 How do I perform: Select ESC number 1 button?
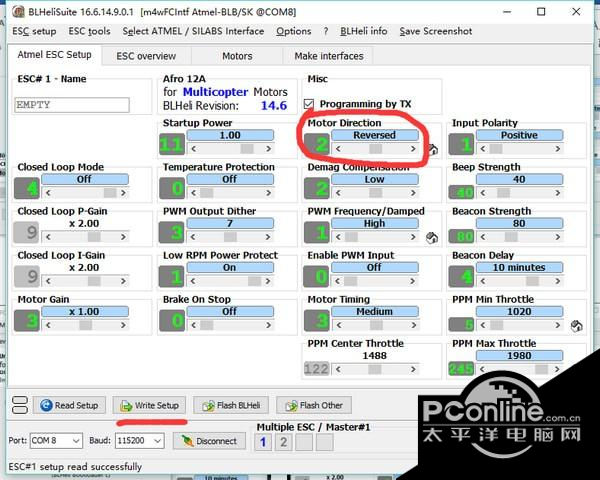click(263, 442)
